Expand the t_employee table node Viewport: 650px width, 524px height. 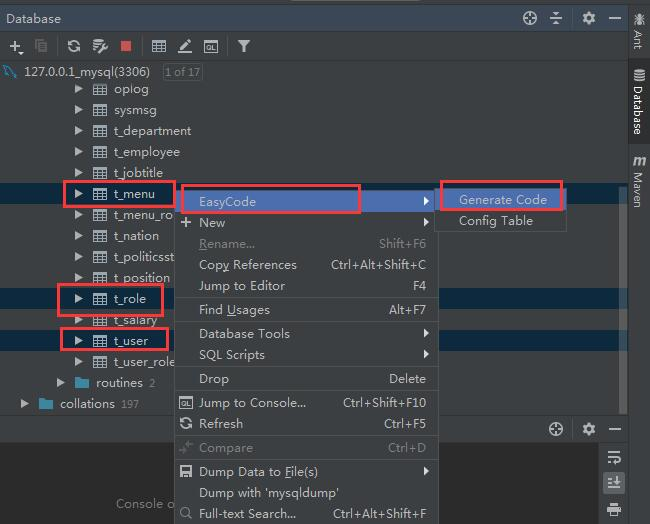pyautogui.click(x=78, y=152)
